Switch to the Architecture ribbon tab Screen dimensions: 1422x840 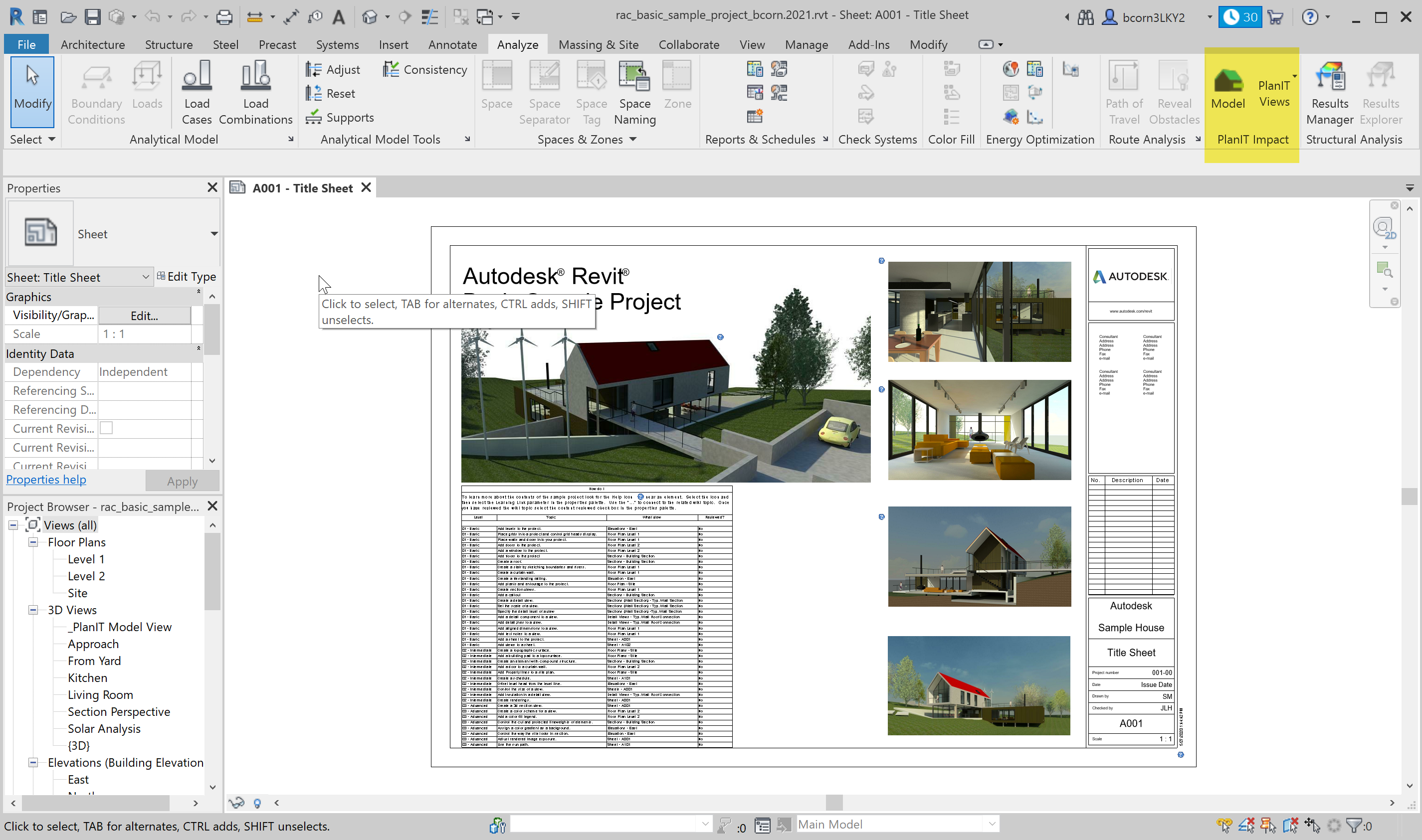(92, 45)
